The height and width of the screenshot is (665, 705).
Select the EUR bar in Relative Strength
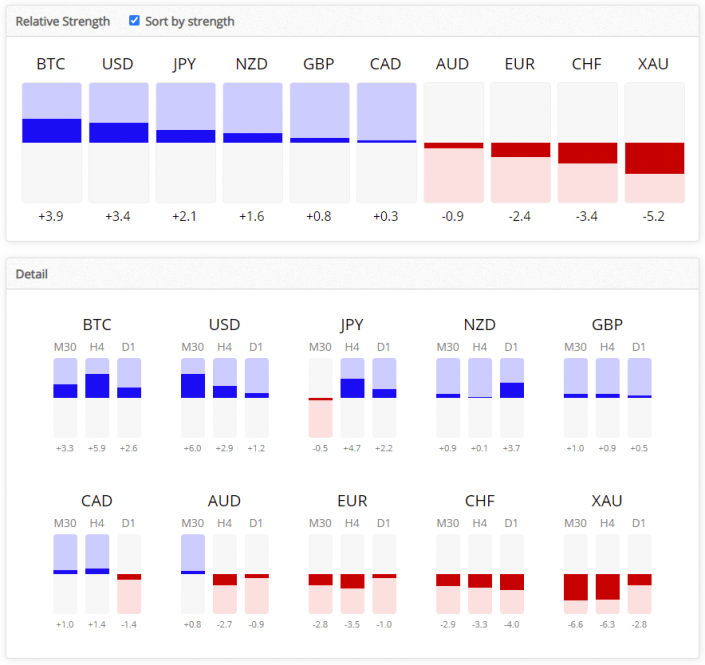(520, 142)
